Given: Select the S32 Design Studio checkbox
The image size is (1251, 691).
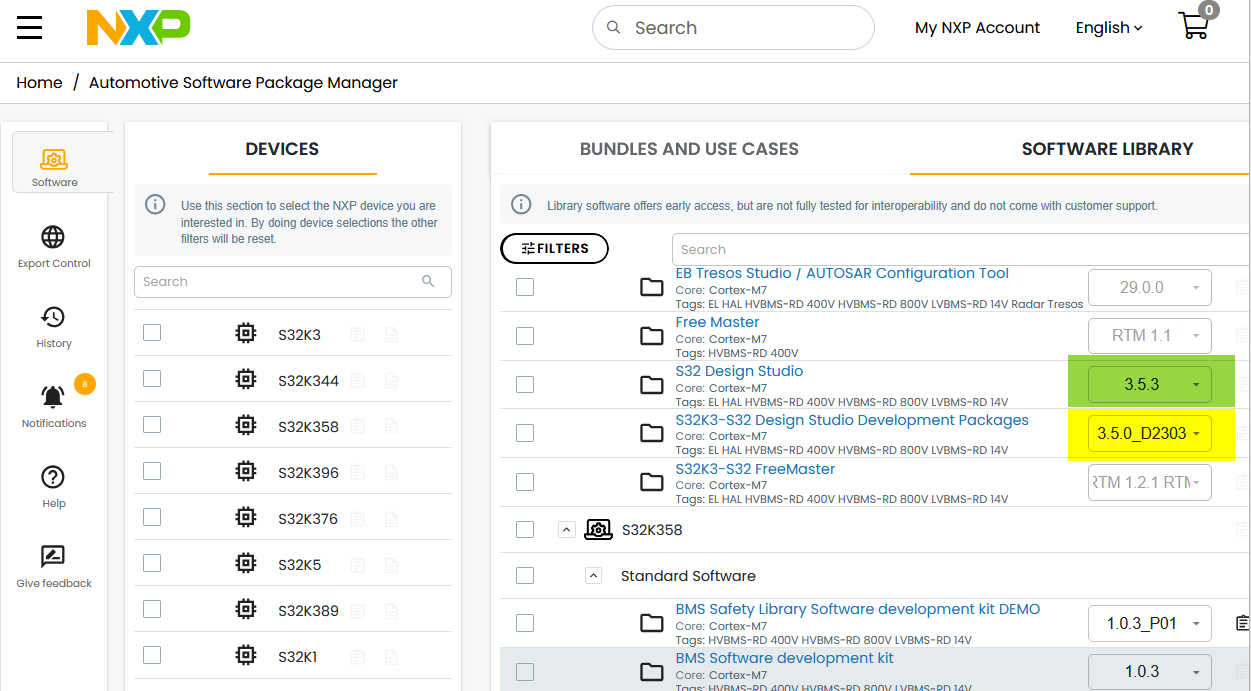Looking at the screenshot, I should (525, 384).
